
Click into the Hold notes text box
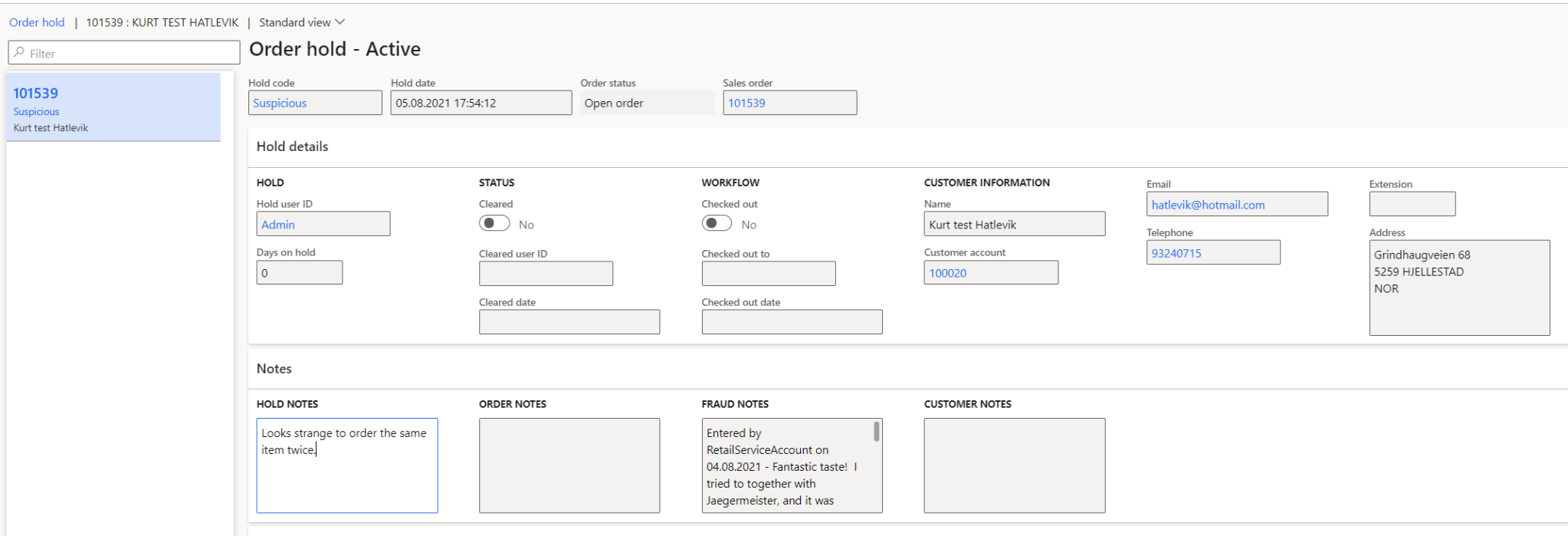click(x=346, y=475)
